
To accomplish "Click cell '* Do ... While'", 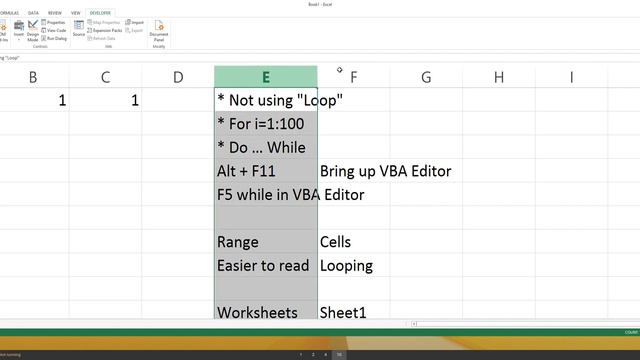I will 266,147.
